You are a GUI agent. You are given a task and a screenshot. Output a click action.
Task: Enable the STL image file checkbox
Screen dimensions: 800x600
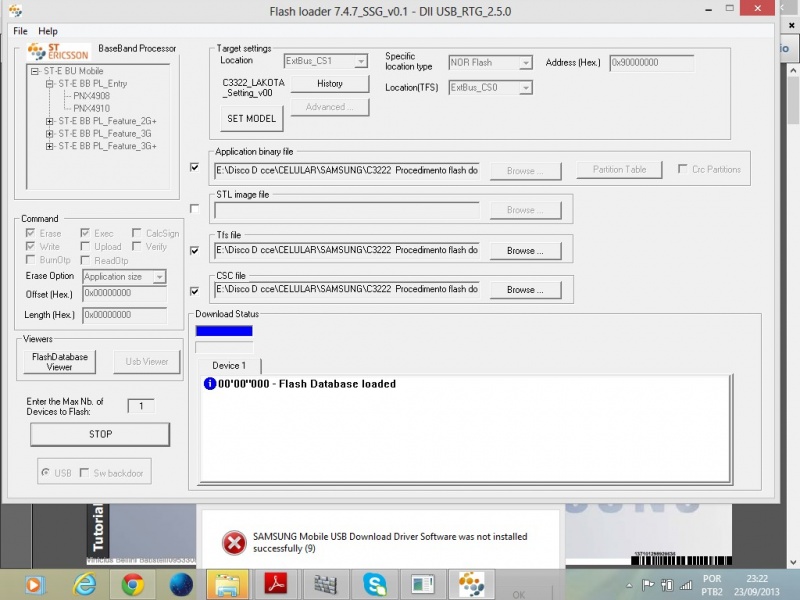click(x=194, y=209)
